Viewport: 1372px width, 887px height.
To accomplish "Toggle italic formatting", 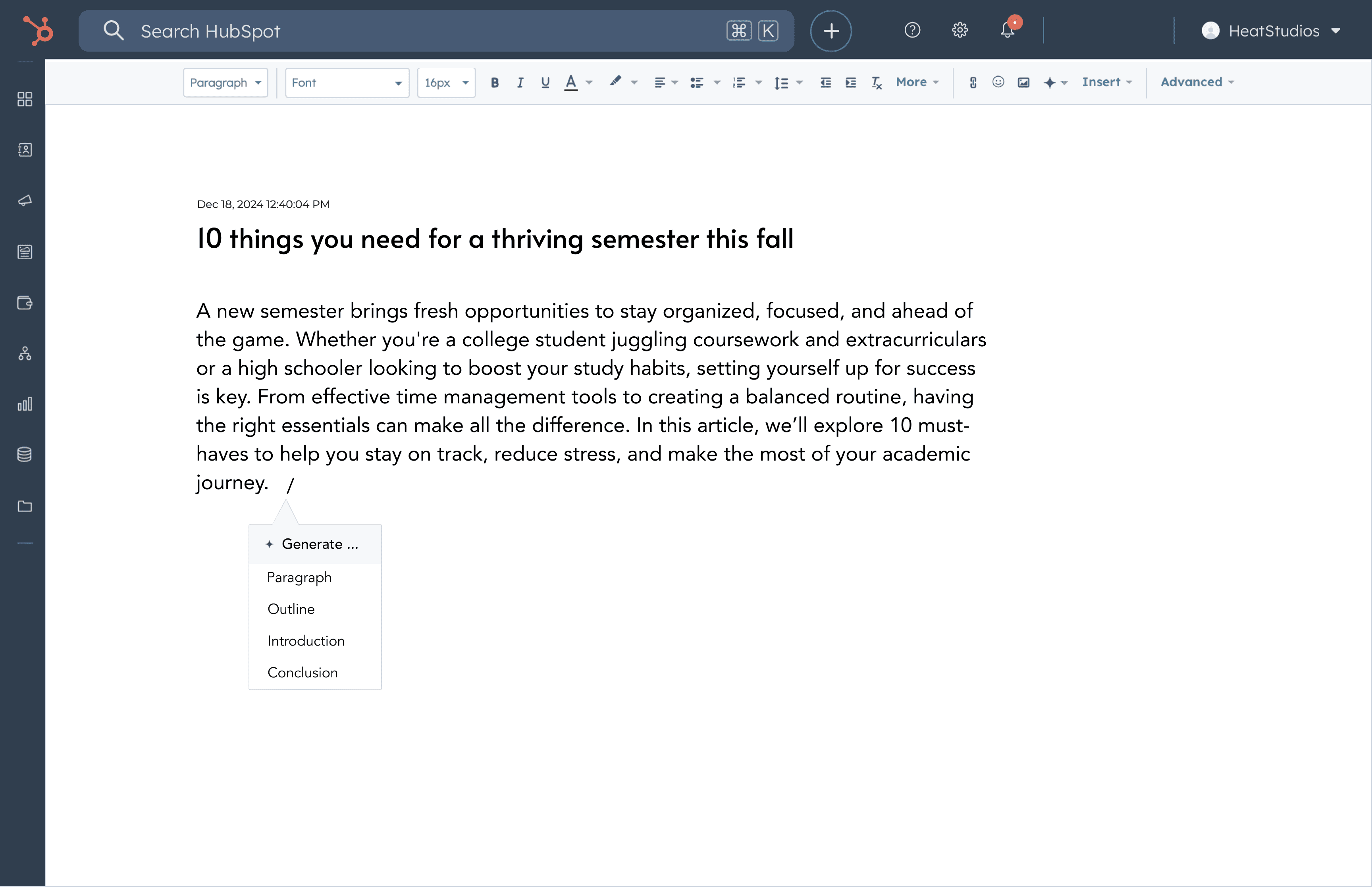I will click(x=520, y=82).
